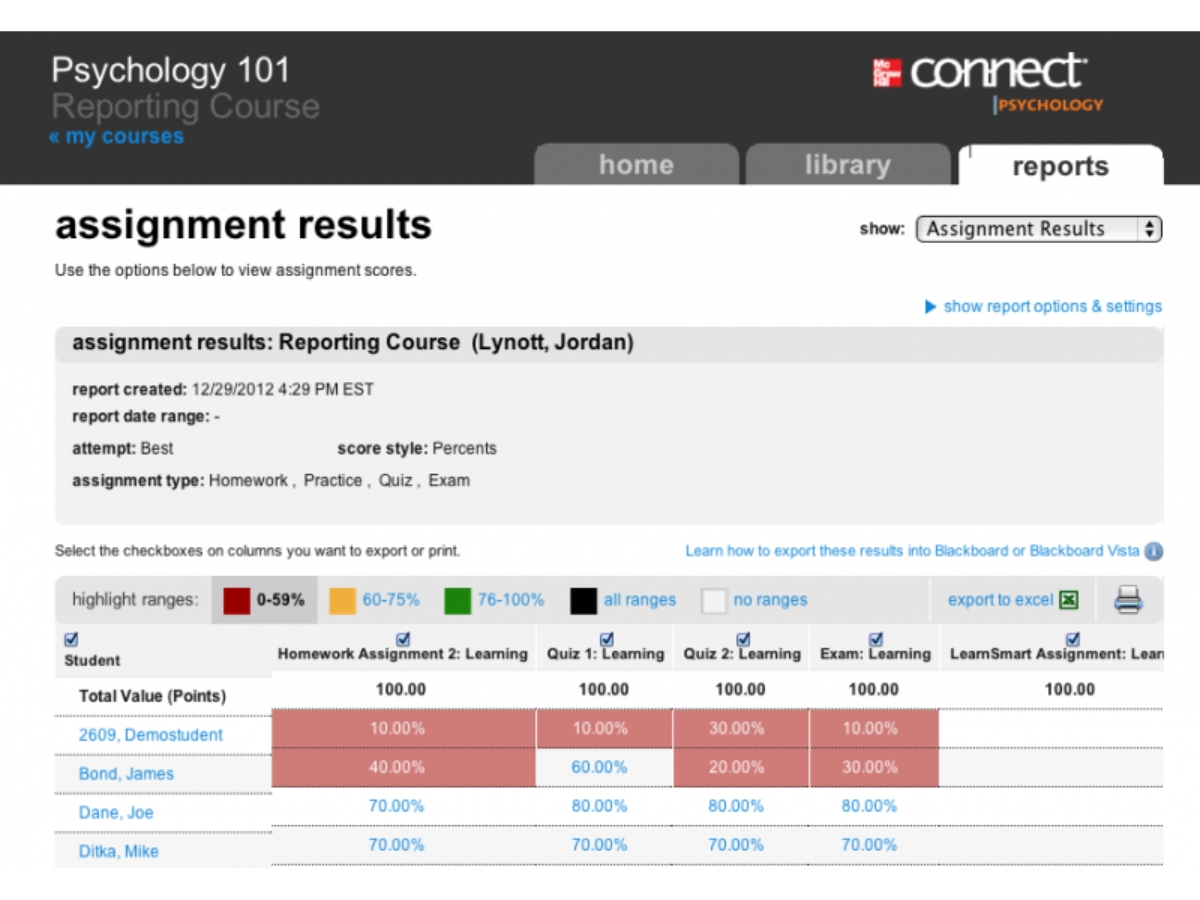Click Ditka, Mike Homework score 70.00%
Screen dimensions: 1200x900
397,845
